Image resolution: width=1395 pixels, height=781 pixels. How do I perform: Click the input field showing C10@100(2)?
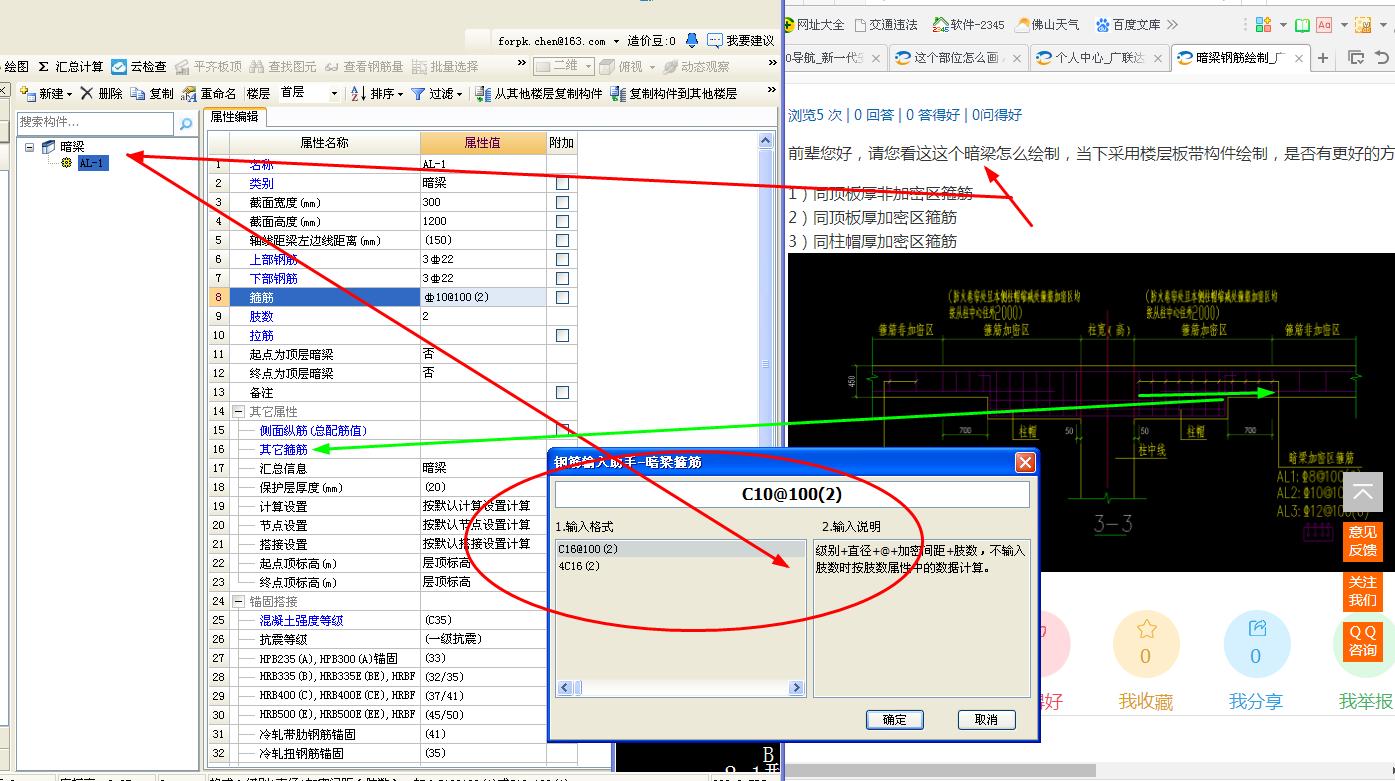[792, 494]
